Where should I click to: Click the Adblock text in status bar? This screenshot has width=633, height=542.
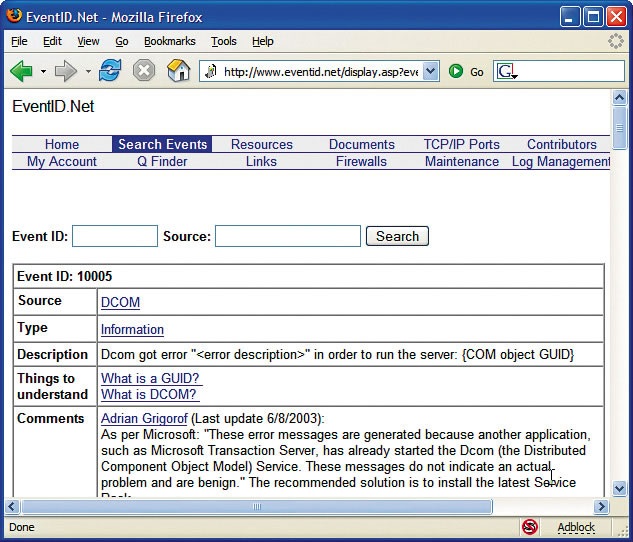576,527
